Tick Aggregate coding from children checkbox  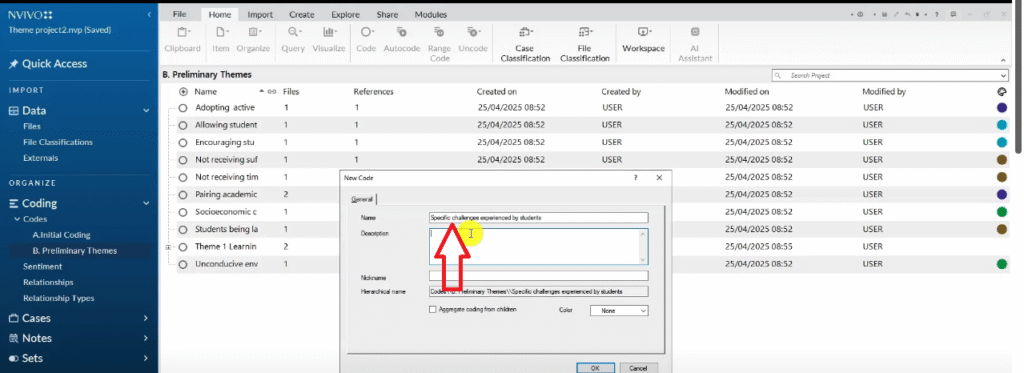(432, 310)
